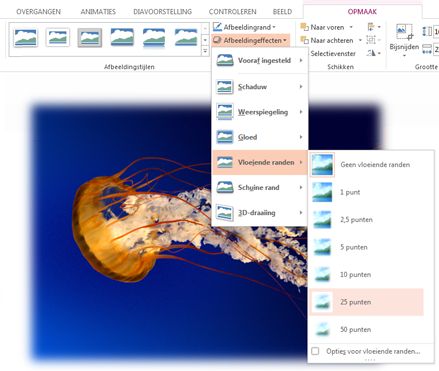Open the Afbeeldingeffecten dropdown

[x=250, y=40]
